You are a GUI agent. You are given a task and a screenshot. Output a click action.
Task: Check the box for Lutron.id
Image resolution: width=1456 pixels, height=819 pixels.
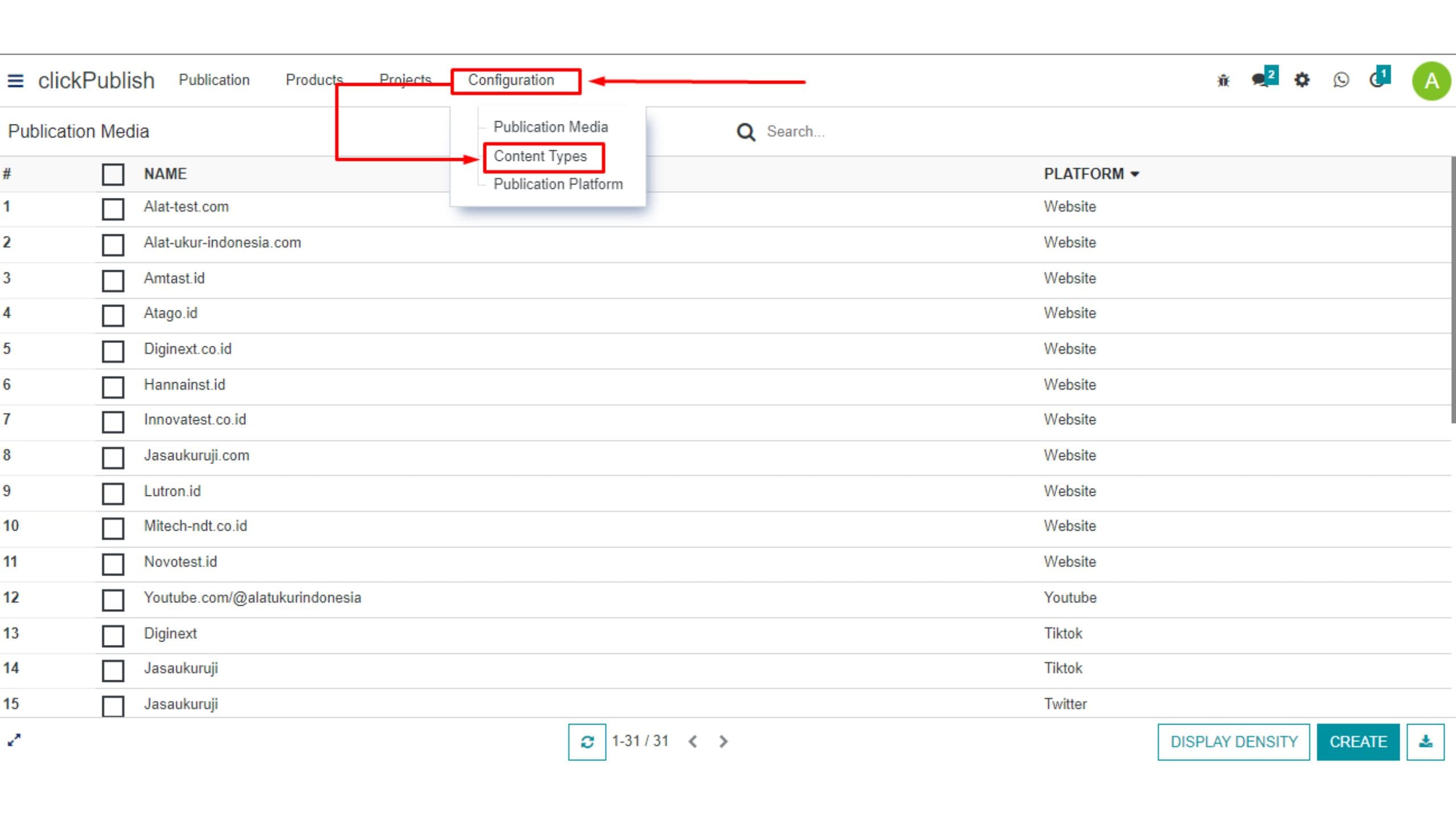tap(113, 493)
